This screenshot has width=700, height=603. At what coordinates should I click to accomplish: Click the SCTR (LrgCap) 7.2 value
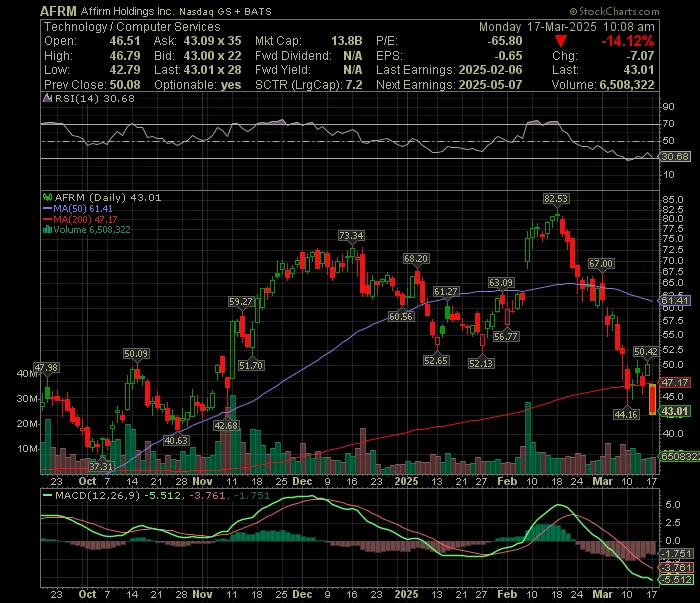click(354, 85)
